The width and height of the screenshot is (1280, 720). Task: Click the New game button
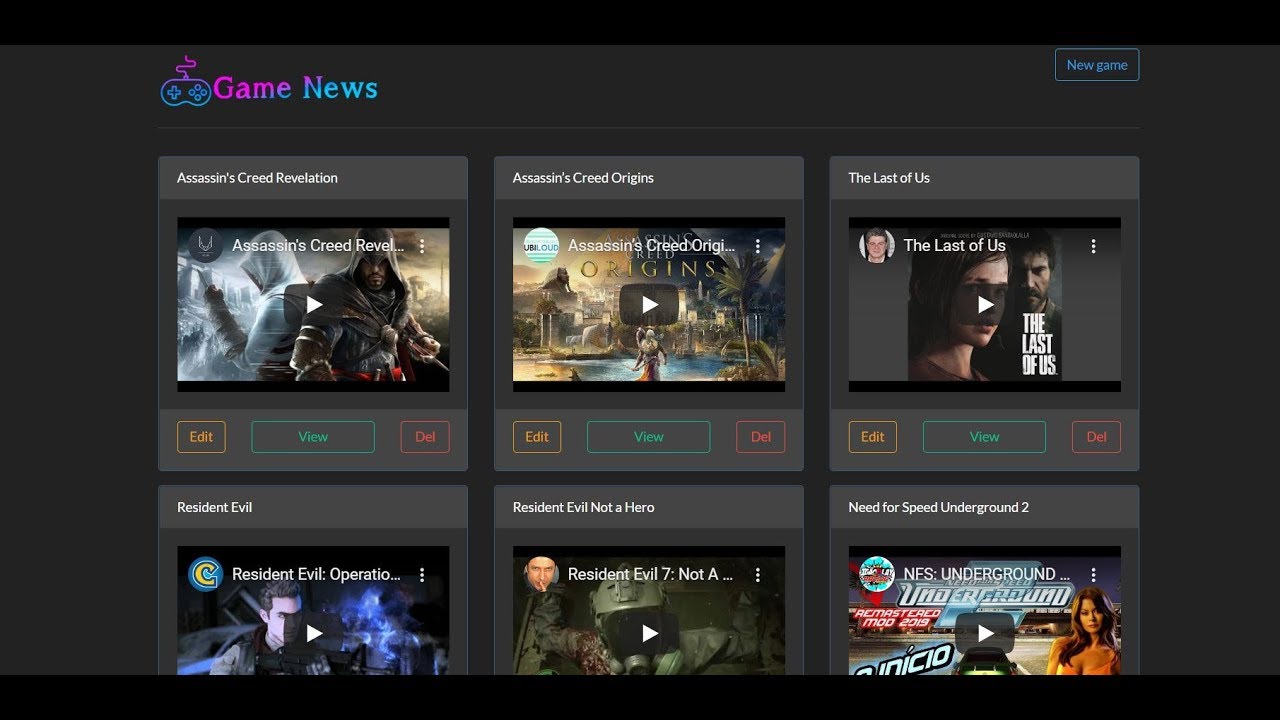click(x=1097, y=65)
